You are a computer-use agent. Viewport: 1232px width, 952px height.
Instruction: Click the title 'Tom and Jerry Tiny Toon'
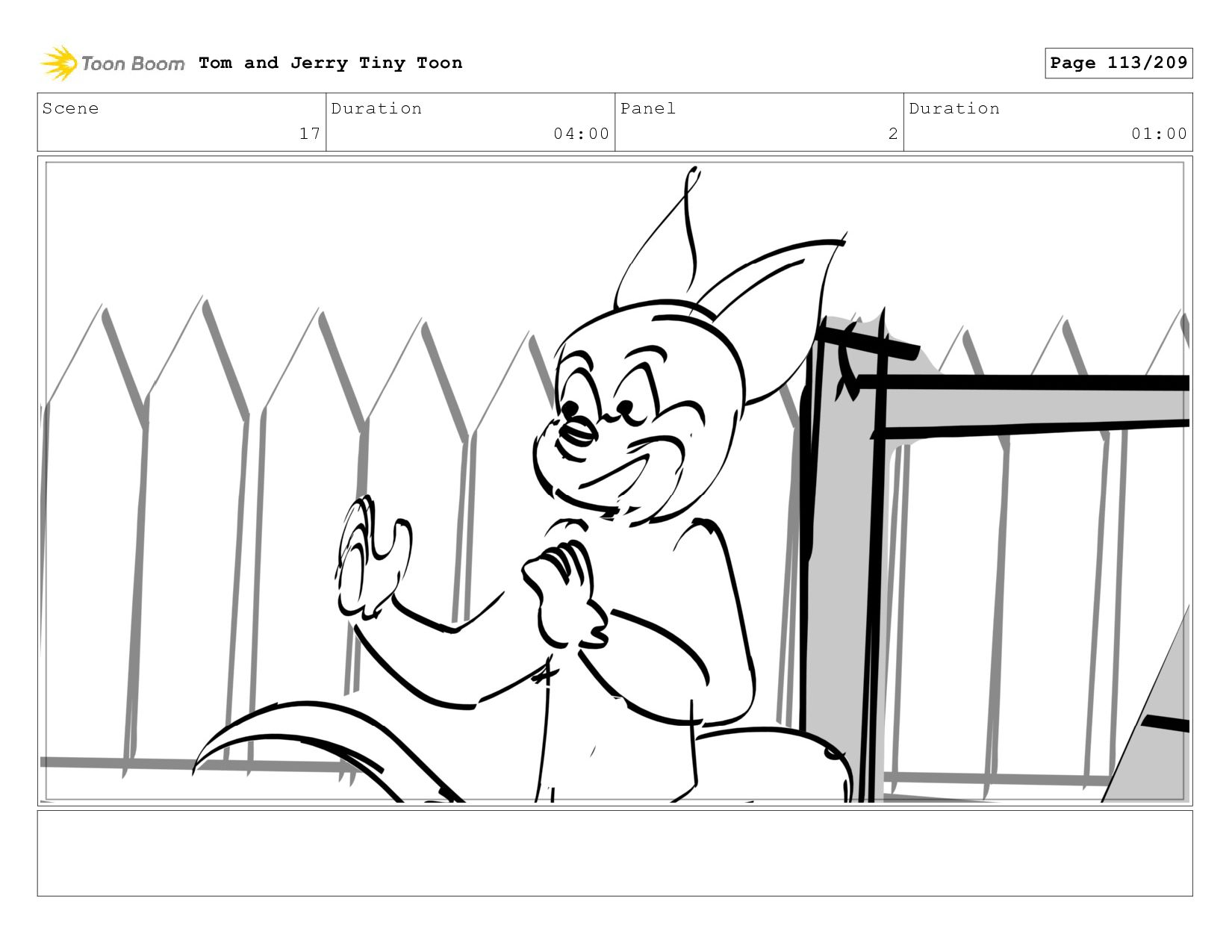tap(330, 63)
